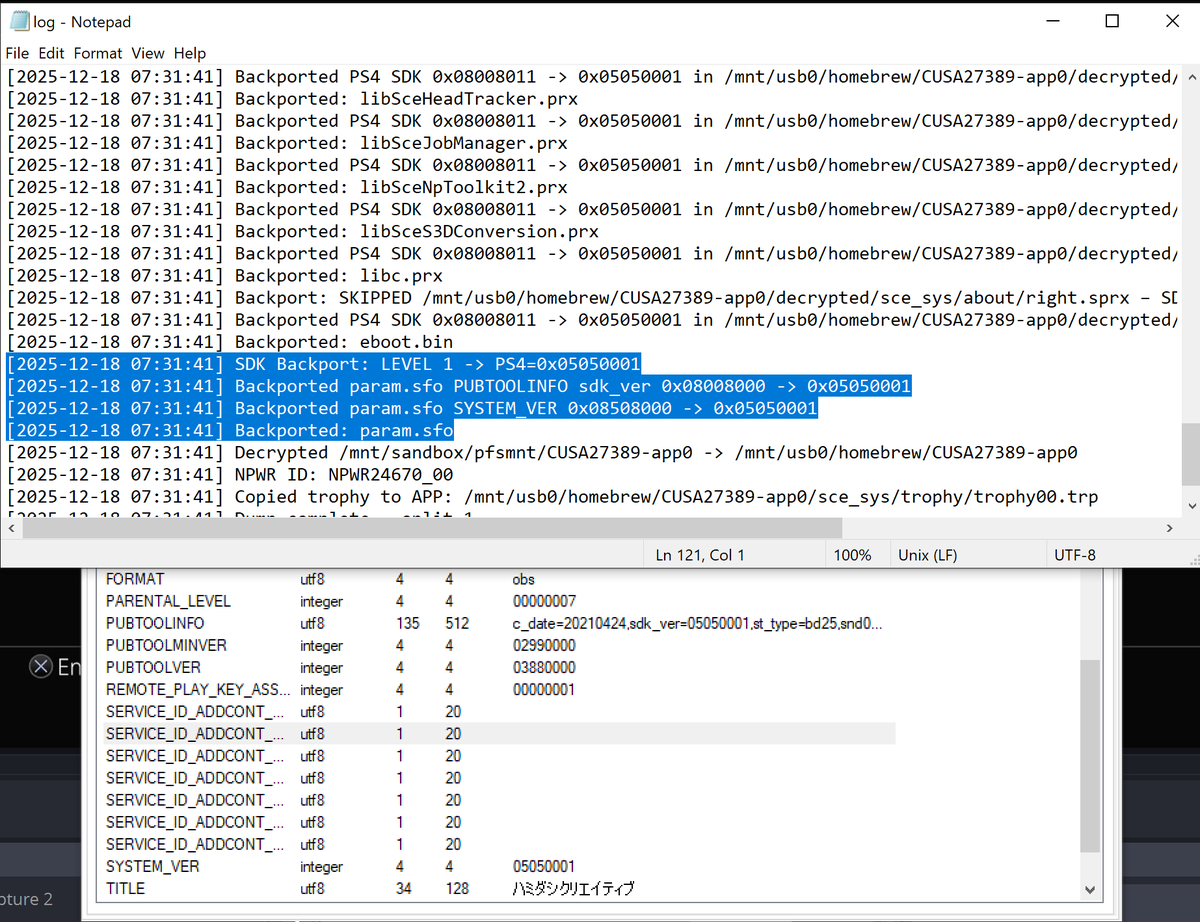Click the 'Backported: libSceS3DConversion.prx' line

(x=302, y=231)
